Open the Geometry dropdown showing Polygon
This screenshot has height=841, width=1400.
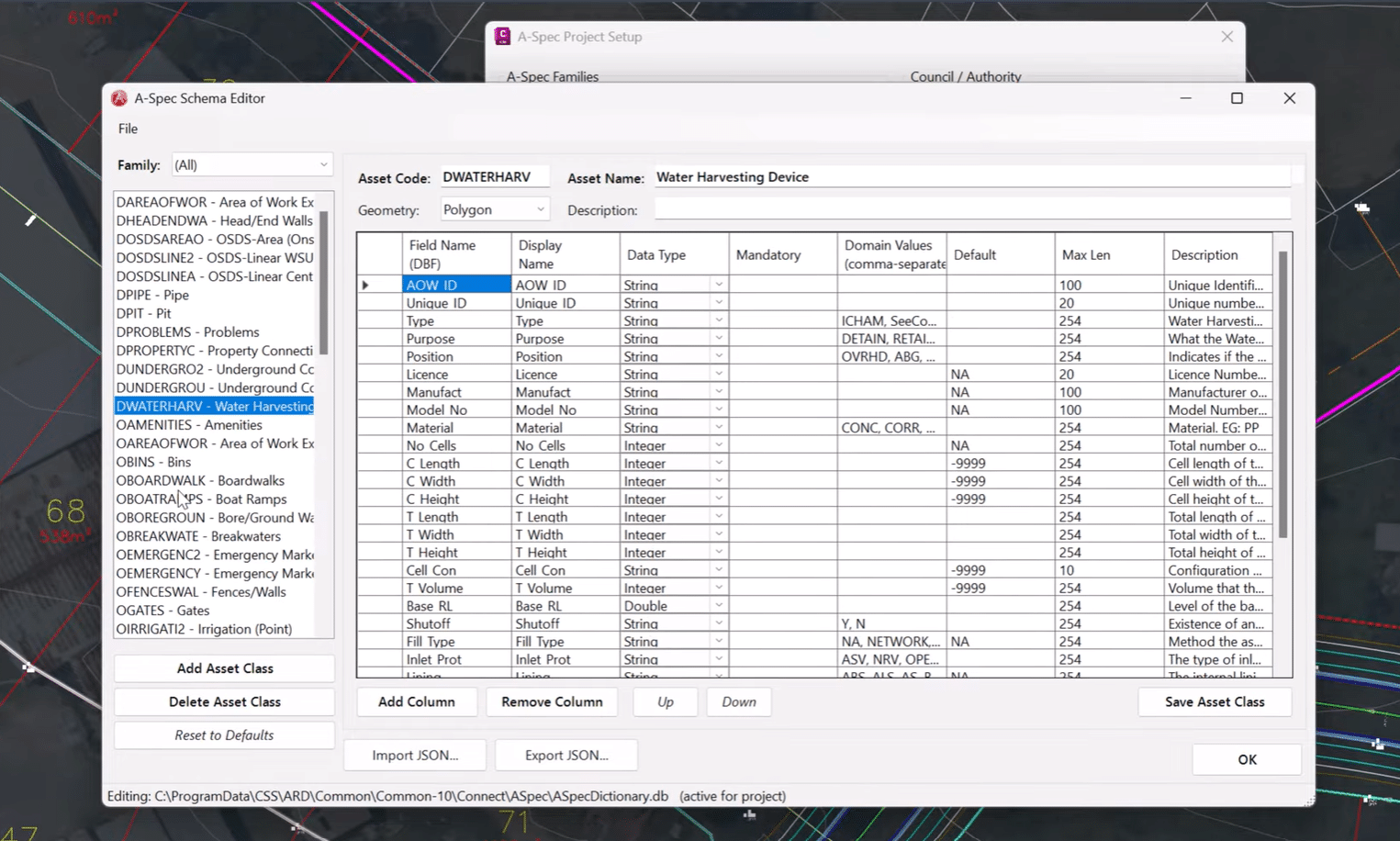(x=494, y=209)
